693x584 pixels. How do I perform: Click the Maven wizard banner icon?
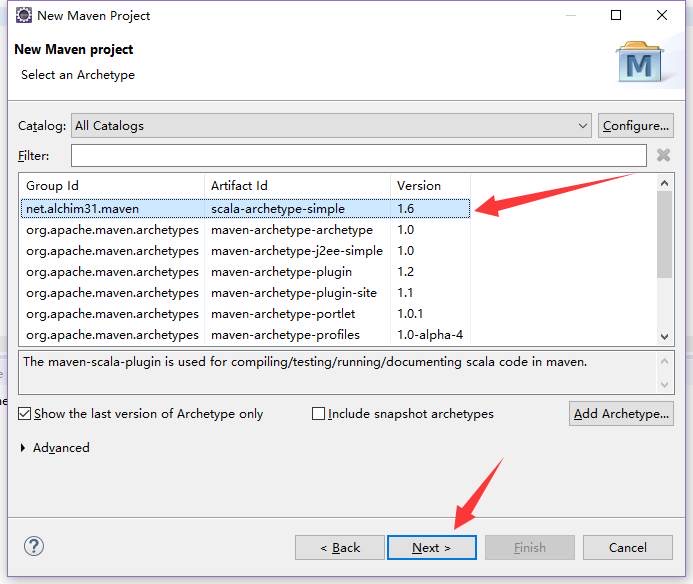click(x=639, y=64)
